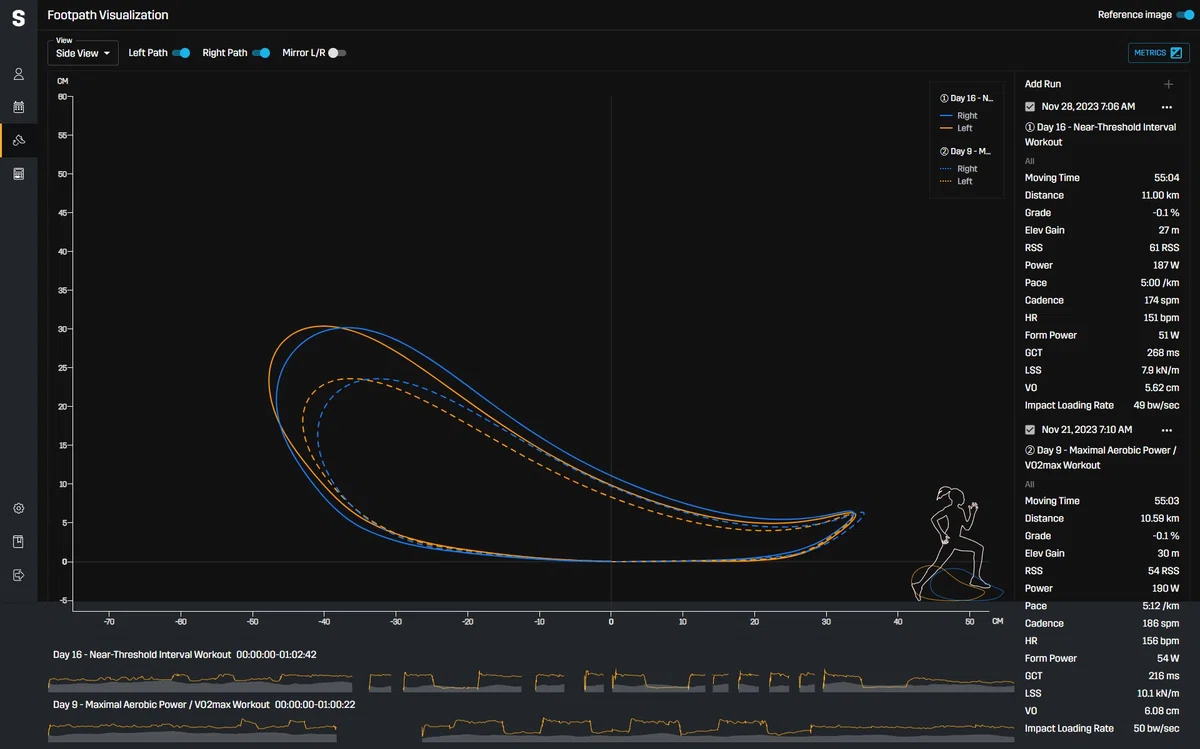This screenshot has height=749, width=1200.
Task: Click the Day 16 timeline label 00:00:00-01:02:42
Action: (x=276, y=655)
